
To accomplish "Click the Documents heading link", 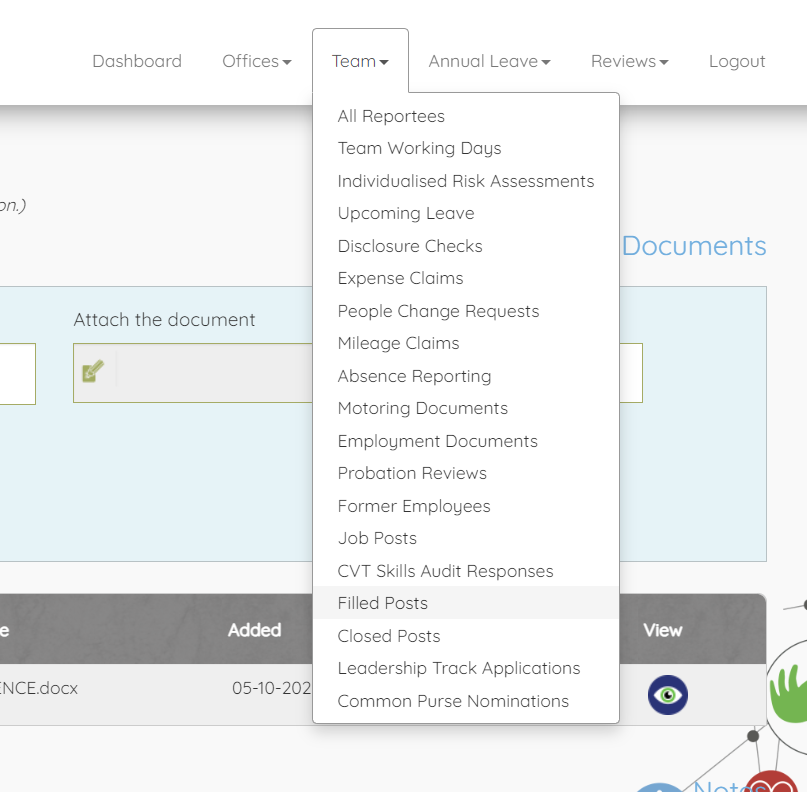I will pos(693,246).
